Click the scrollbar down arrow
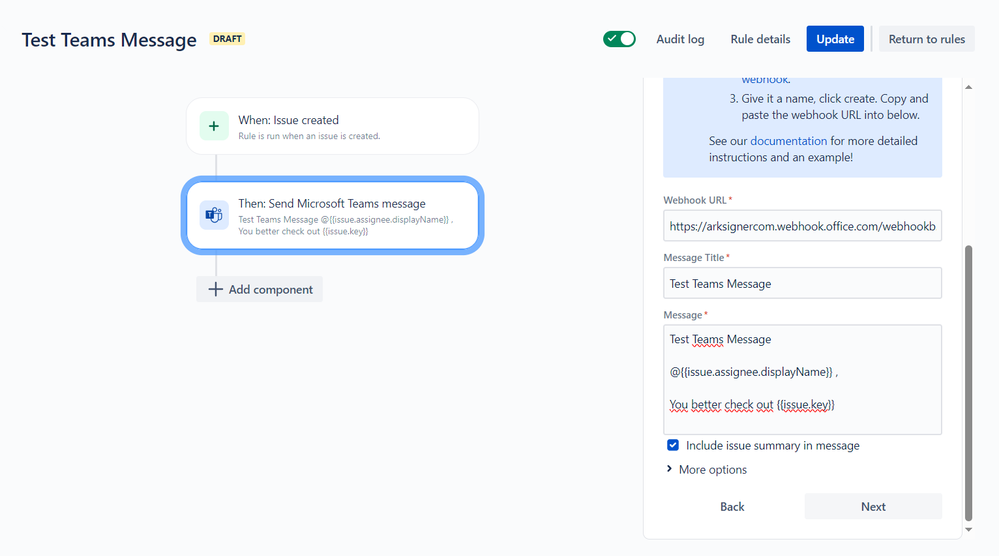The width and height of the screenshot is (999, 556). pyautogui.click(x=968, y=529)
